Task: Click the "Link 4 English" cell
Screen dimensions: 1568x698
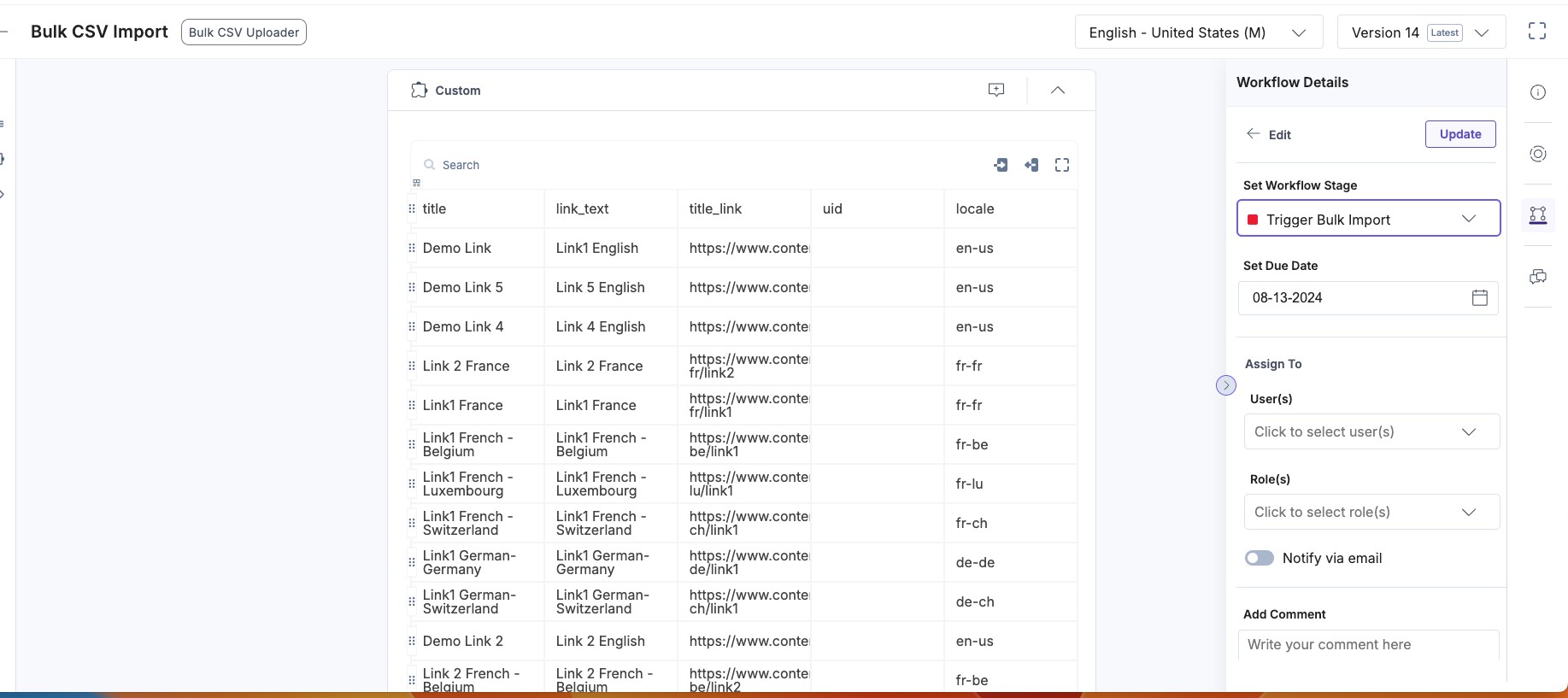Action: [x=611, y=326]
